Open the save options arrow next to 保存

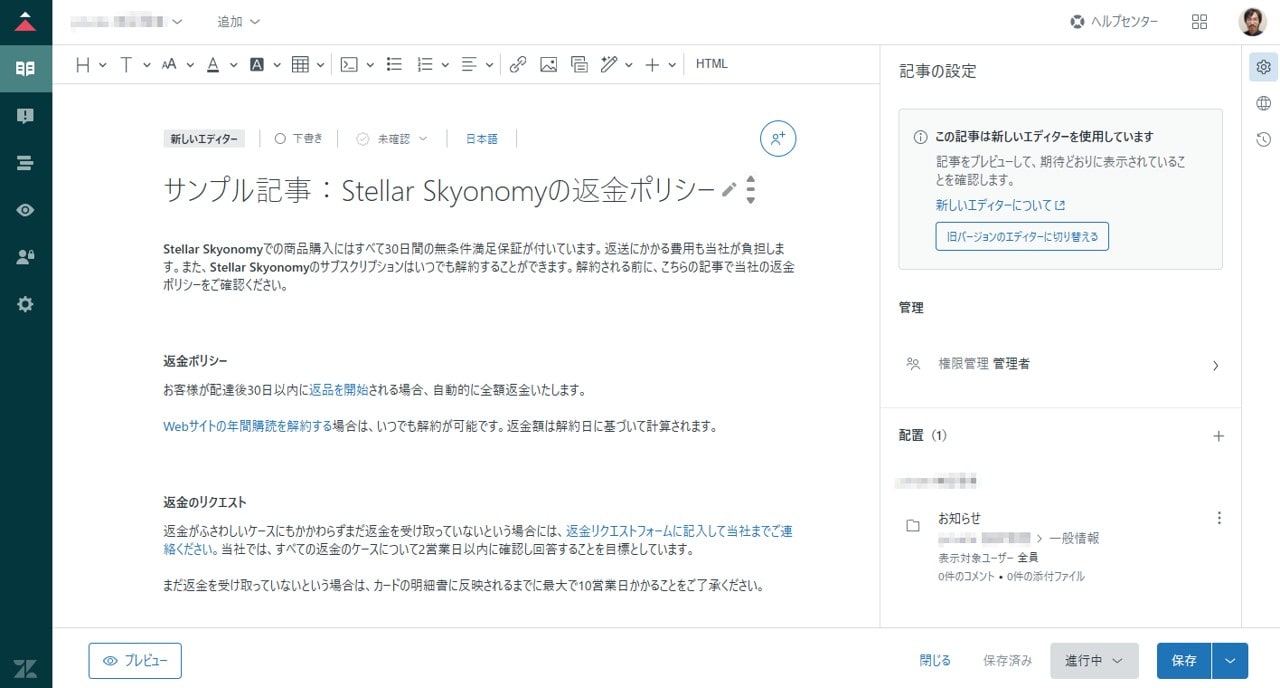click(1230, 661)
